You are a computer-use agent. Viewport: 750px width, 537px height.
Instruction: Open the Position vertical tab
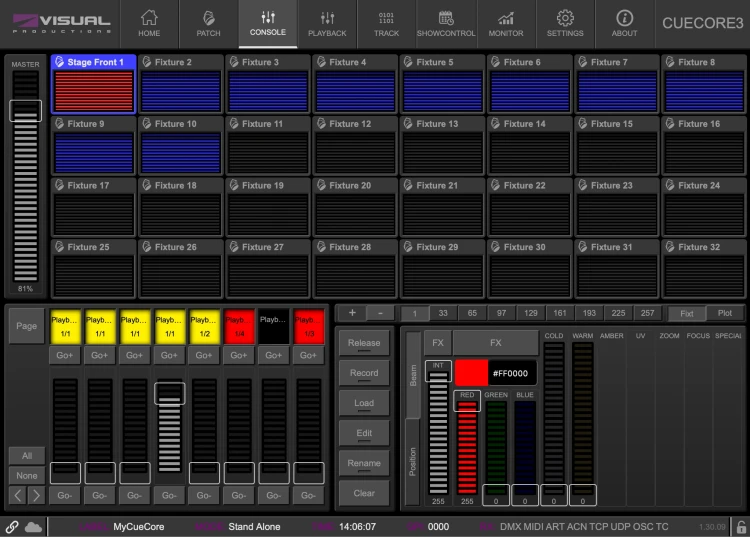pos(413,462)
